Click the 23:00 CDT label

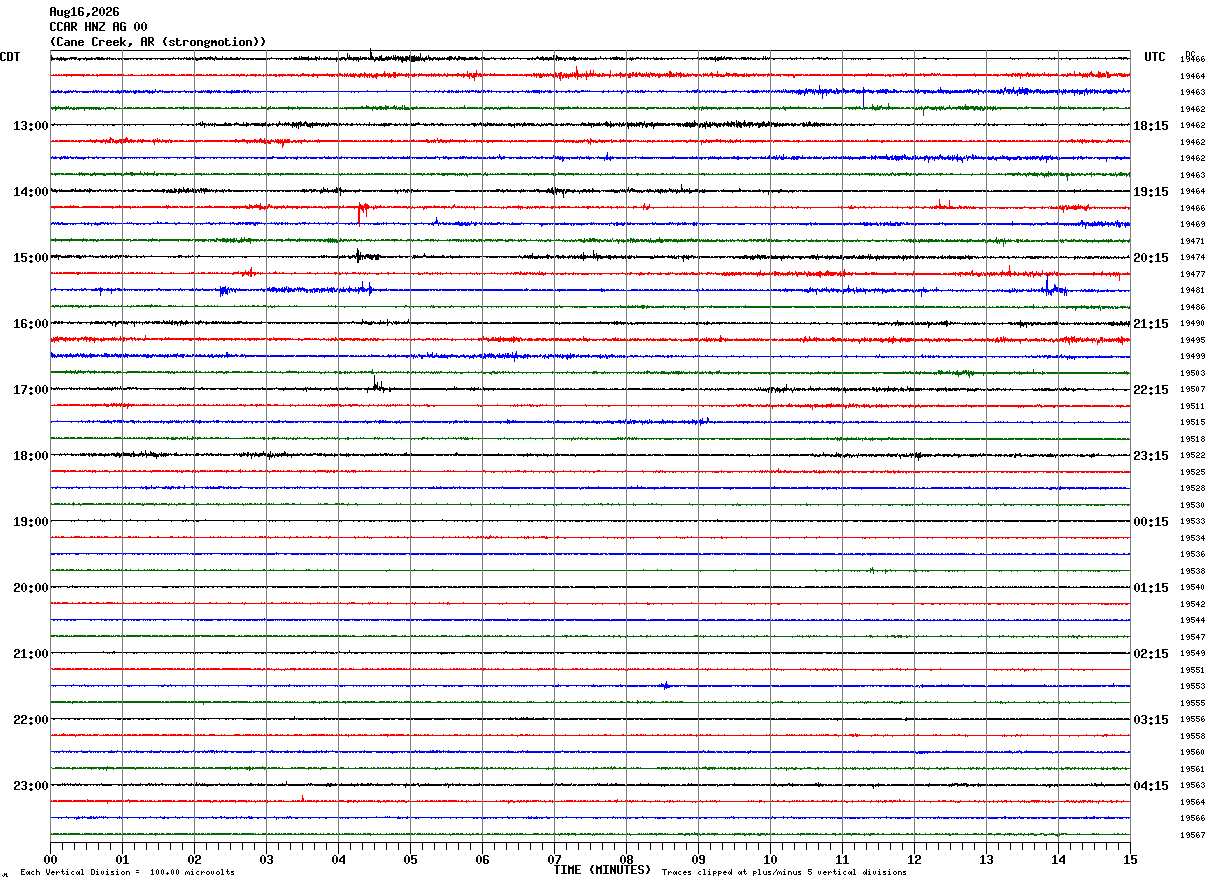tap(30, 786)
